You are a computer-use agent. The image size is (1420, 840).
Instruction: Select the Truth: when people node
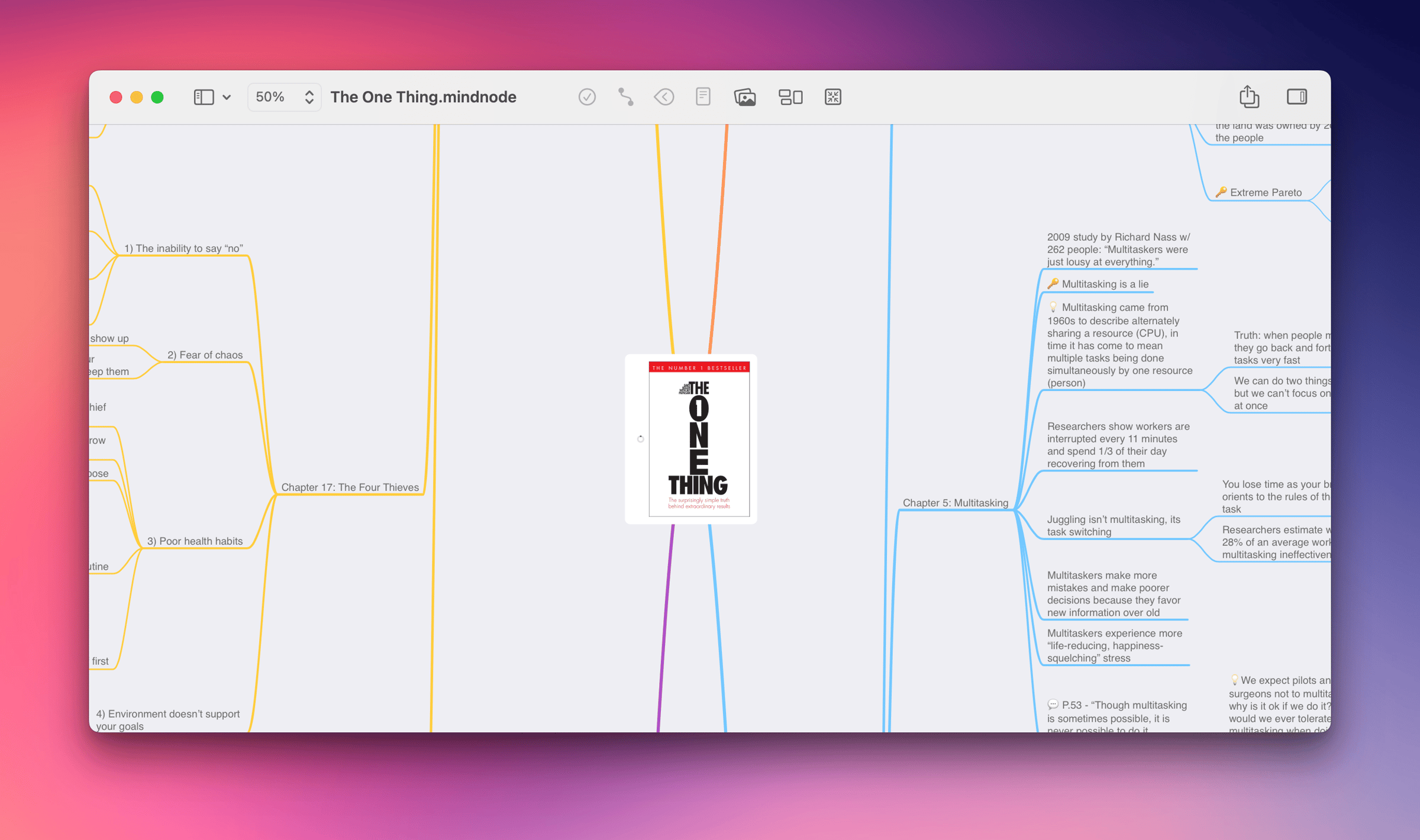1282,348
